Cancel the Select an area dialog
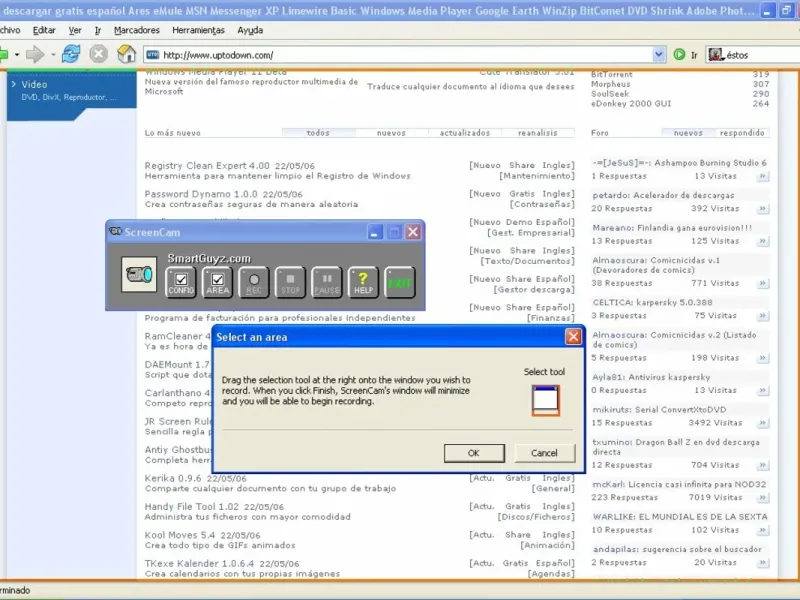The width and height of the screenshot is (800, 600). tap(544, 453)
